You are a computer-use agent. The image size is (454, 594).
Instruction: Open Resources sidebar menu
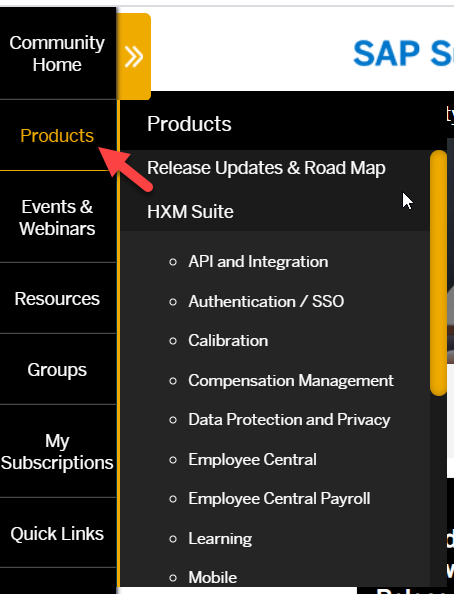click(x=57, y=299)
